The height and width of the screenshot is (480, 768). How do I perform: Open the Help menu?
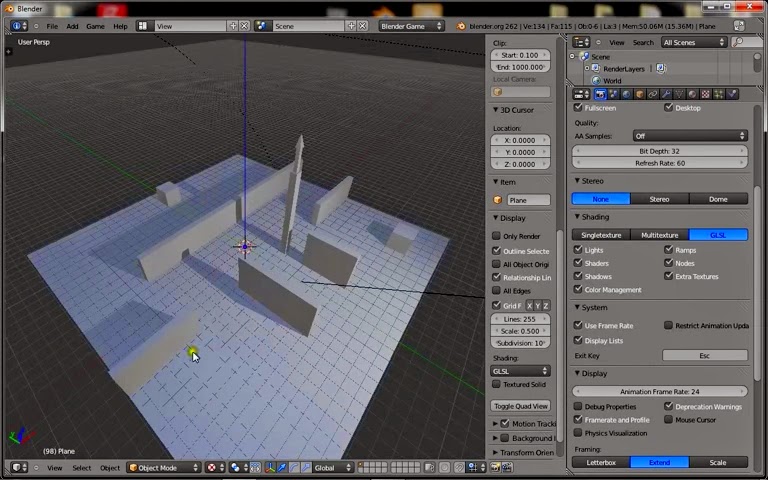point(120,26)
